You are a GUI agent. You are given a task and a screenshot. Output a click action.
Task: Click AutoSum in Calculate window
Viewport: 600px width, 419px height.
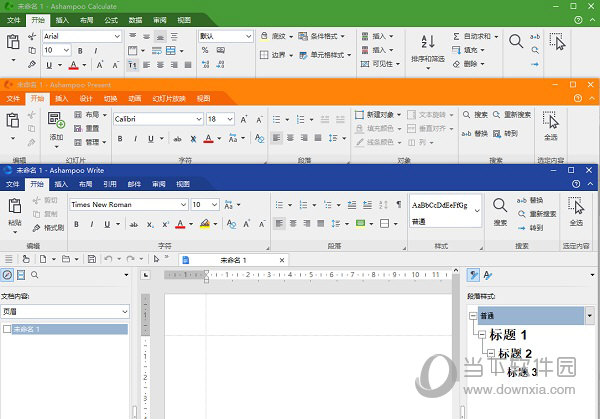pyautogui.click(x=475, y=36)
